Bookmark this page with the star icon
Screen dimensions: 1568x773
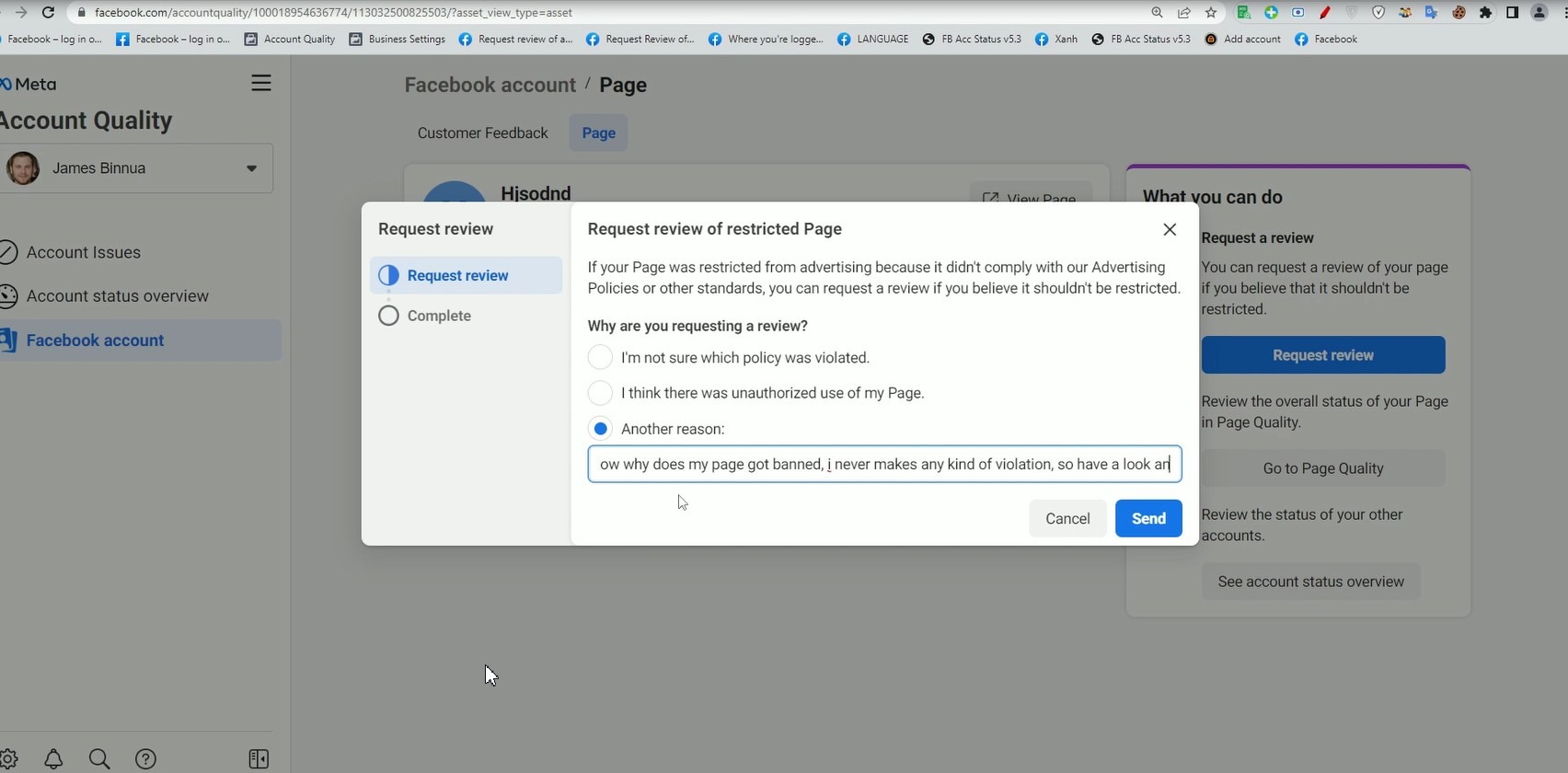(x=1211, y=13)
